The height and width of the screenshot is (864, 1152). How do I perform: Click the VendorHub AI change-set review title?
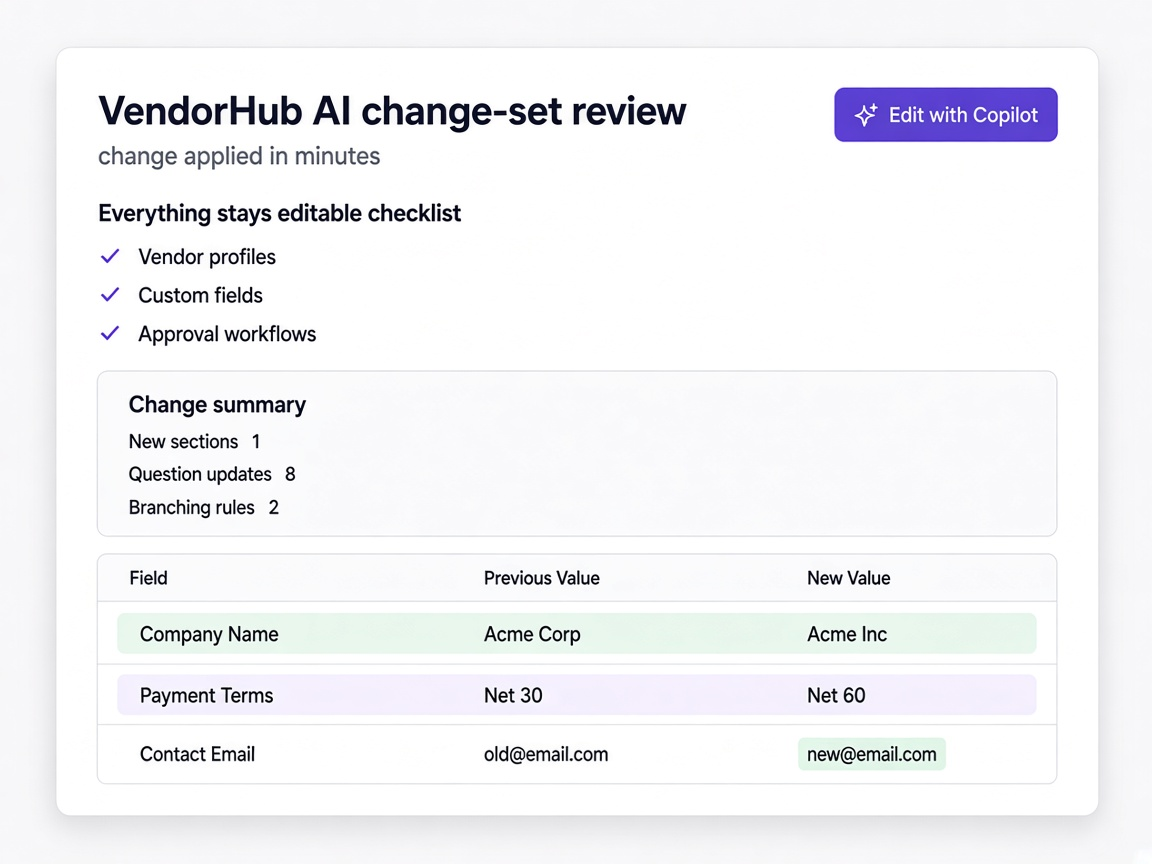tap(392, 111)
